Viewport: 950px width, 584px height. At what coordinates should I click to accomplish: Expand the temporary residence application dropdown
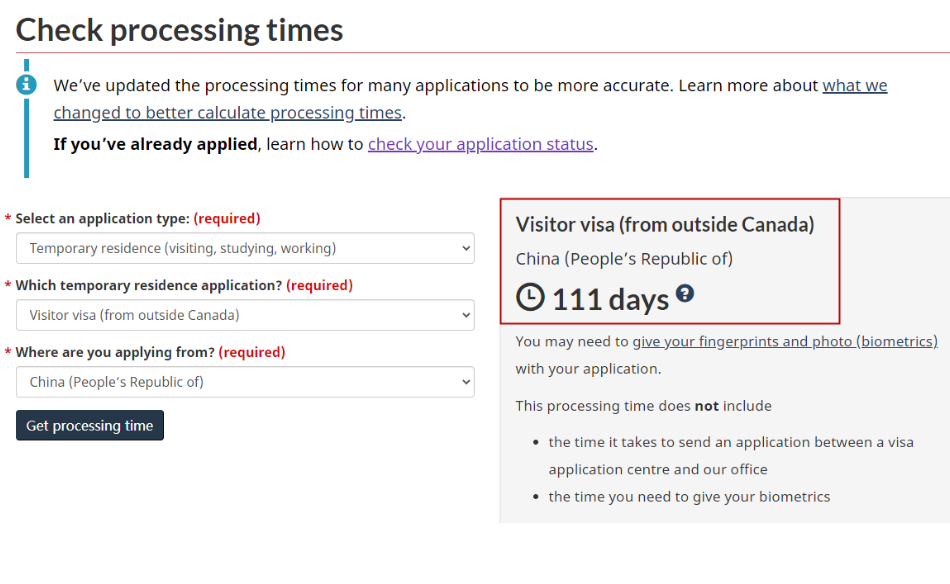[x=245, y=315]
